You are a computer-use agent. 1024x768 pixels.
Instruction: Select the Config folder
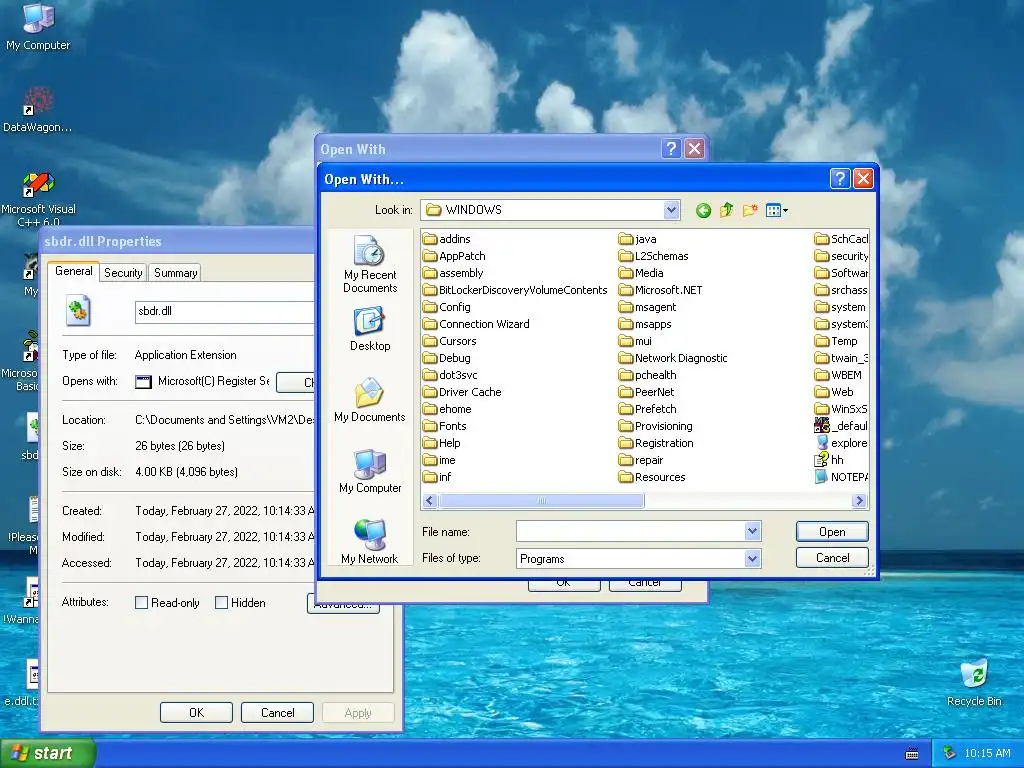coord(447,307)
